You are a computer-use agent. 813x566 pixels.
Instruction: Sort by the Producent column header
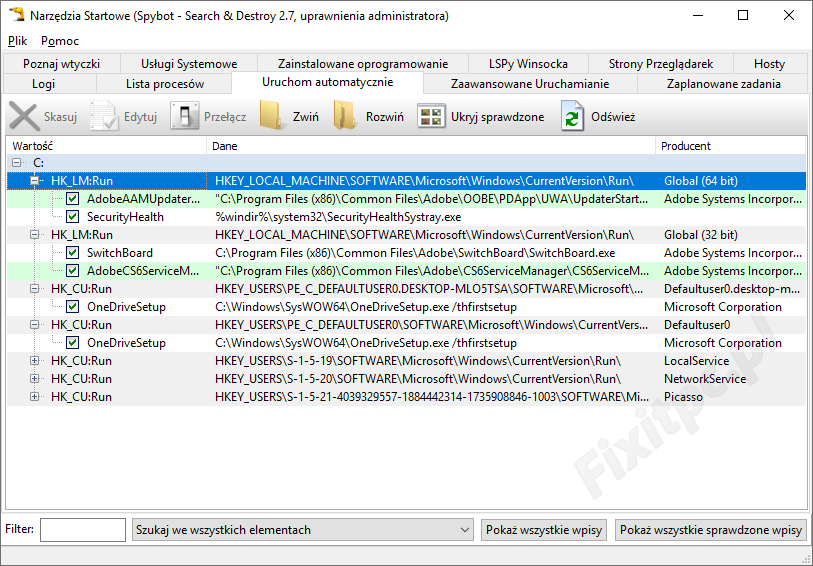[x=731, y=146]
